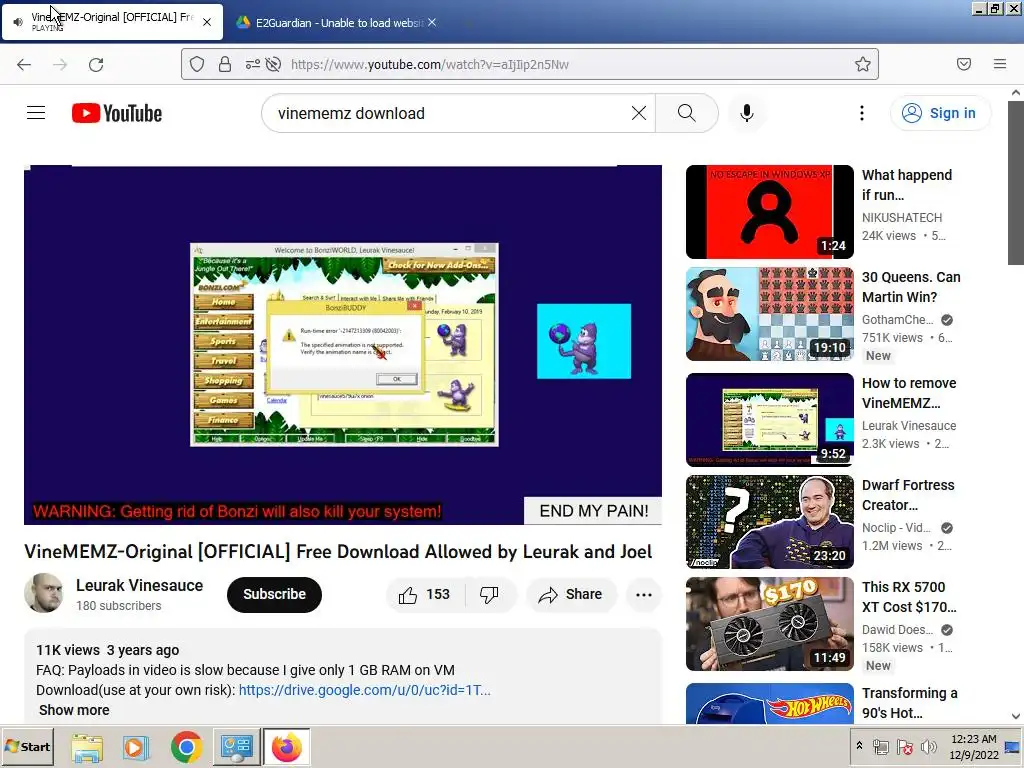Open Leurak Vinesauce channel avatar

(44, 593)
